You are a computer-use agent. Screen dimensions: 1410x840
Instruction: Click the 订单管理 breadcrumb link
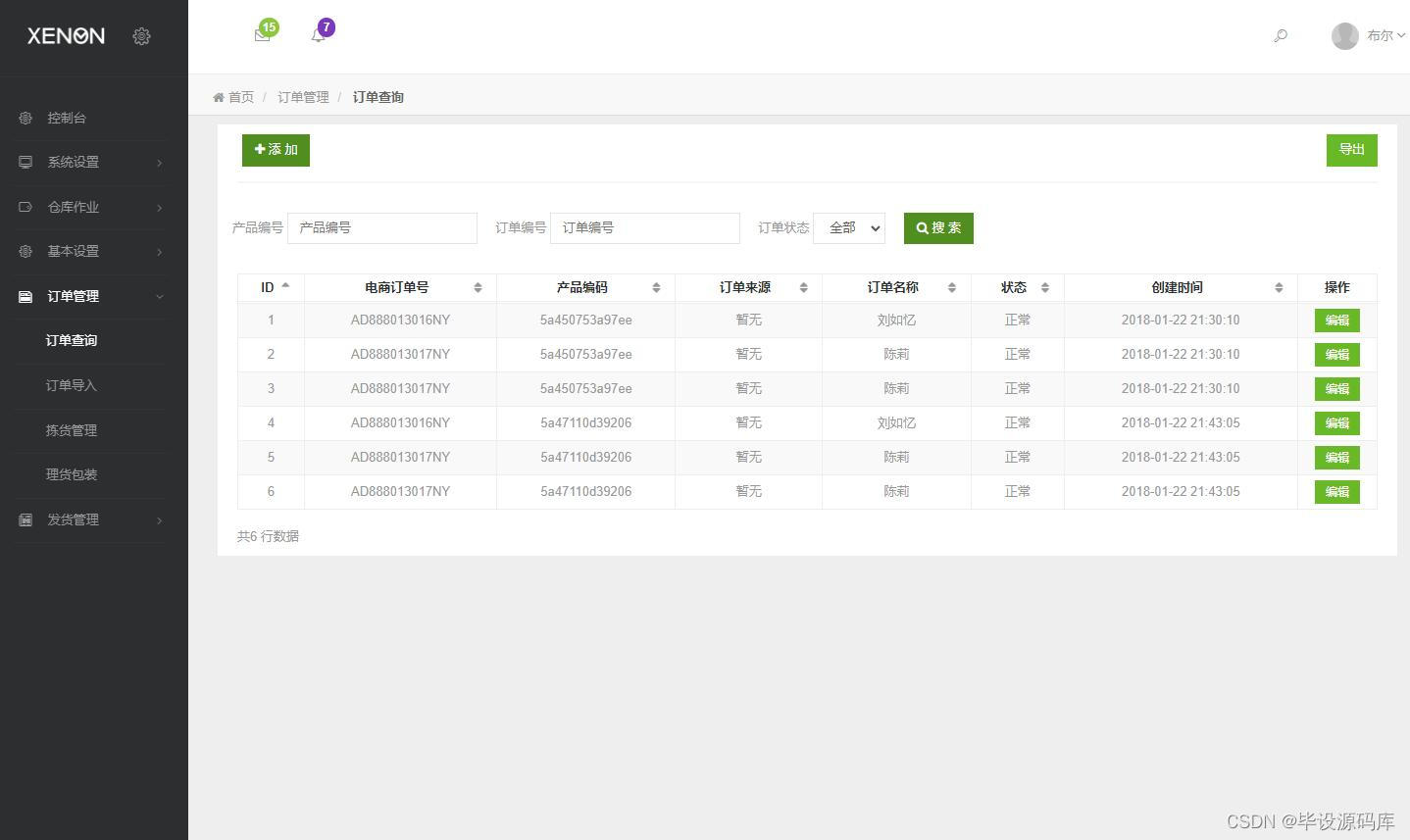(303, 97)
